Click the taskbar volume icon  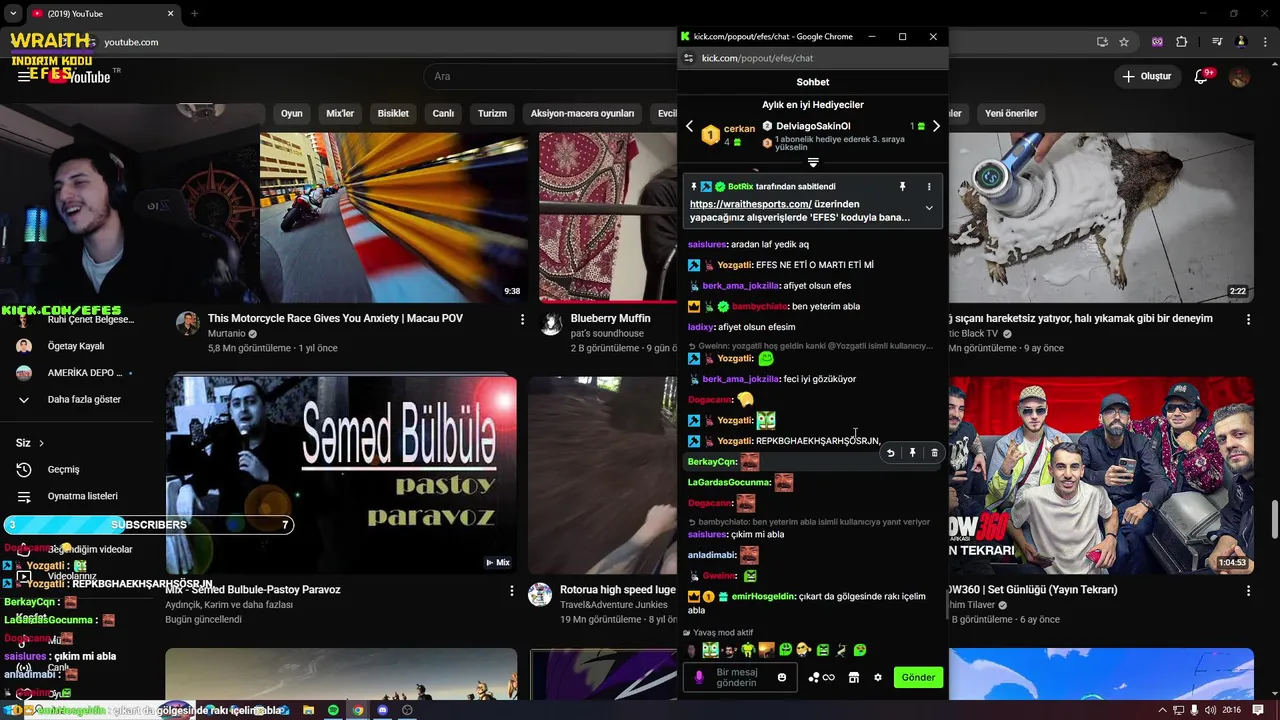pyautogui.click(x=1211, y=710)
